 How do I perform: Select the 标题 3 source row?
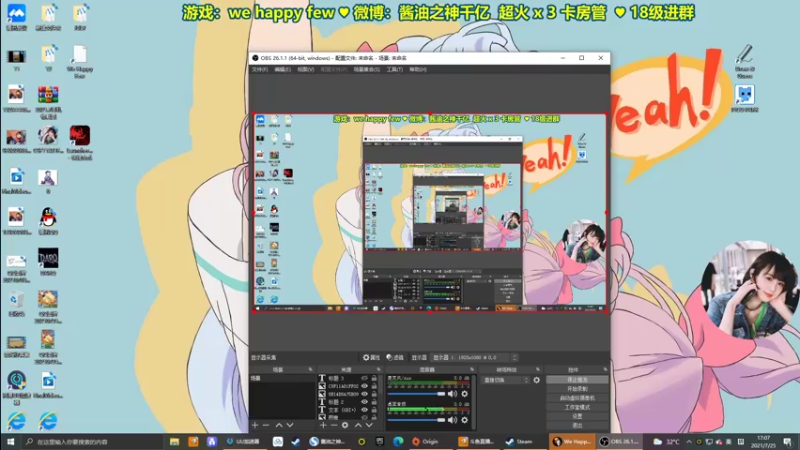(349, 379)
